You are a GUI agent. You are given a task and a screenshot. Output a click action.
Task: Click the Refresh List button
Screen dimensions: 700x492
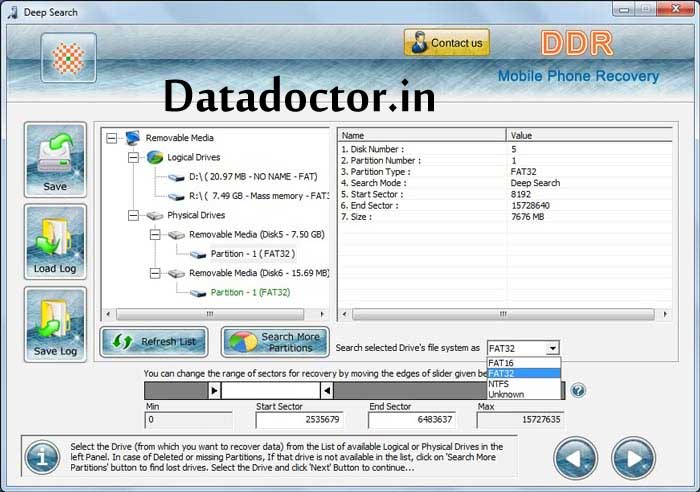point(154,342)
